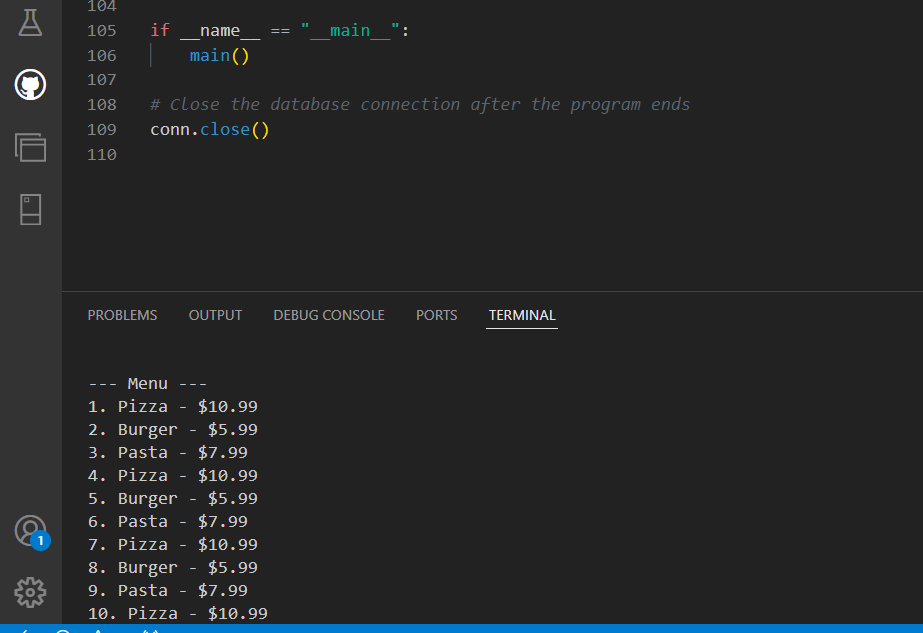The width and height of the screenshot is (923, 633).
Task: Click terminal line "5. Burger - $5.99"
Action: 172,498
